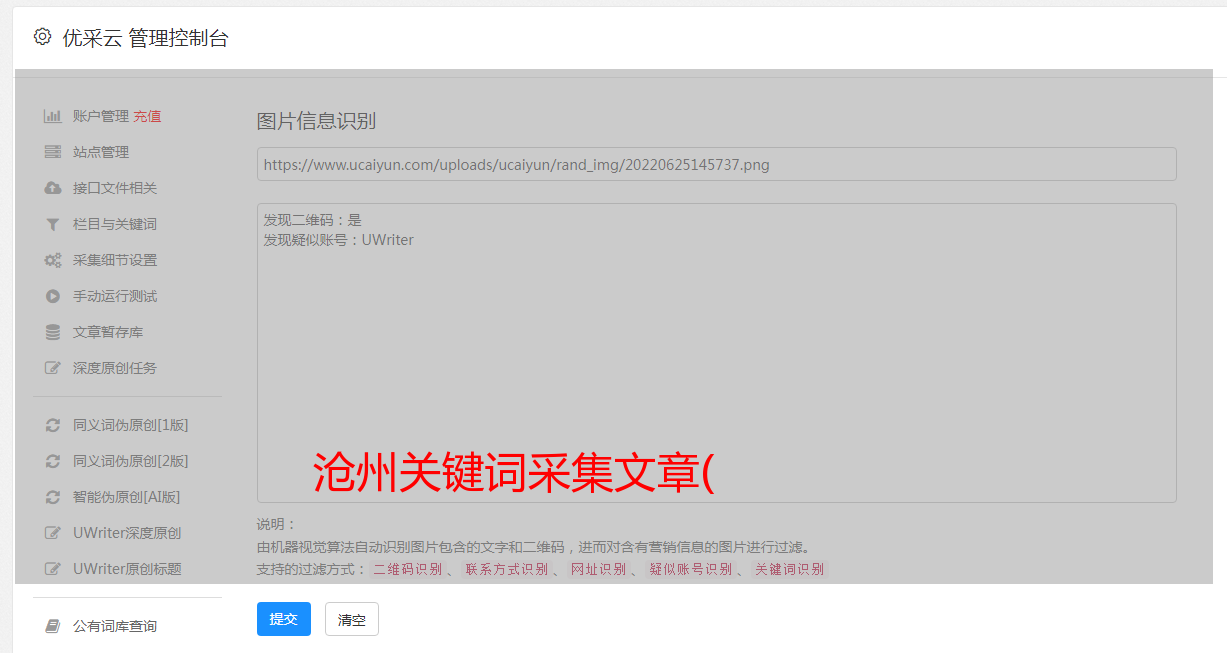Click the gears icon for 采集细节设置
The height and width of the screenshot is (653, 1227).
(53, 260)
